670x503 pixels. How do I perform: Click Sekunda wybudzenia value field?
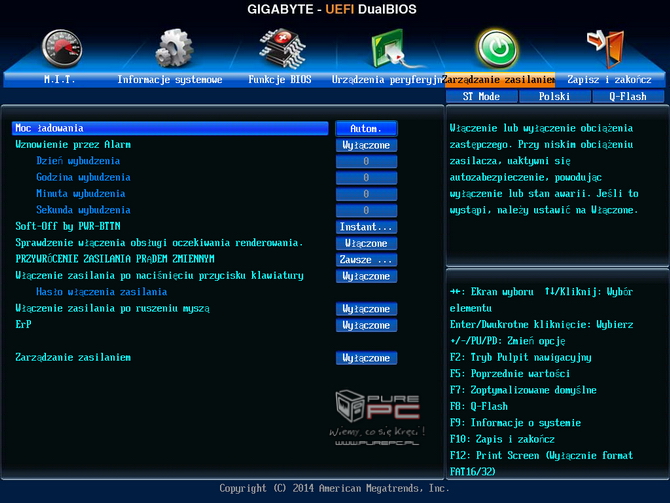[366, 211]
